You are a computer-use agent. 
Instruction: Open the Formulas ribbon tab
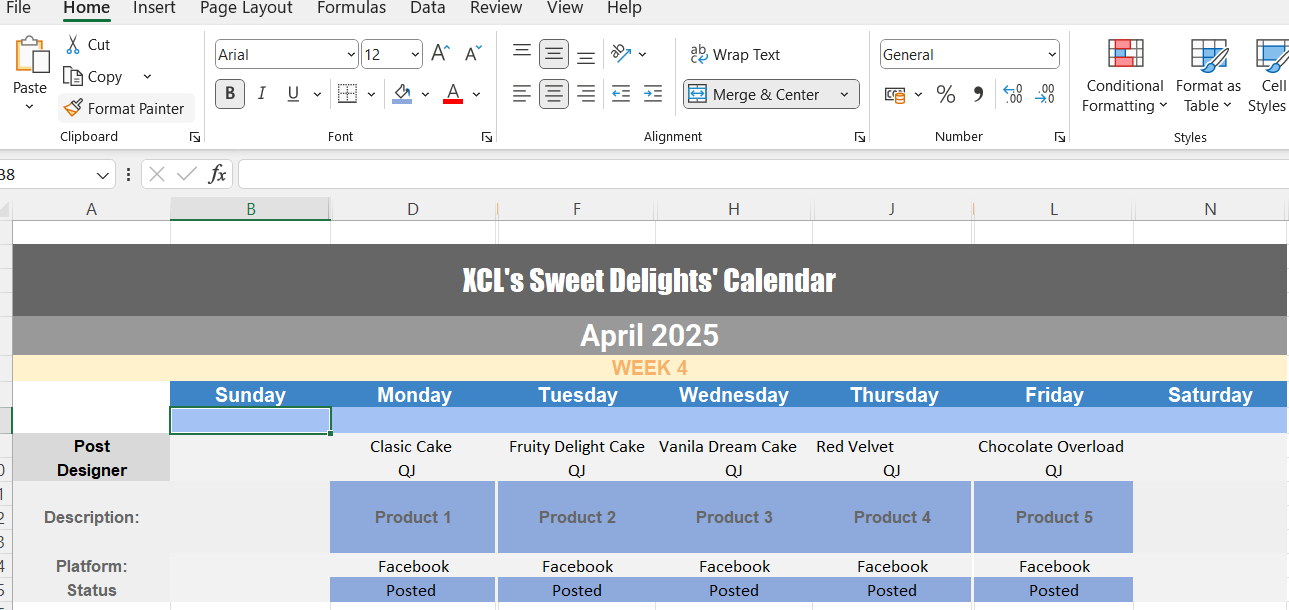tap(351, 8)
